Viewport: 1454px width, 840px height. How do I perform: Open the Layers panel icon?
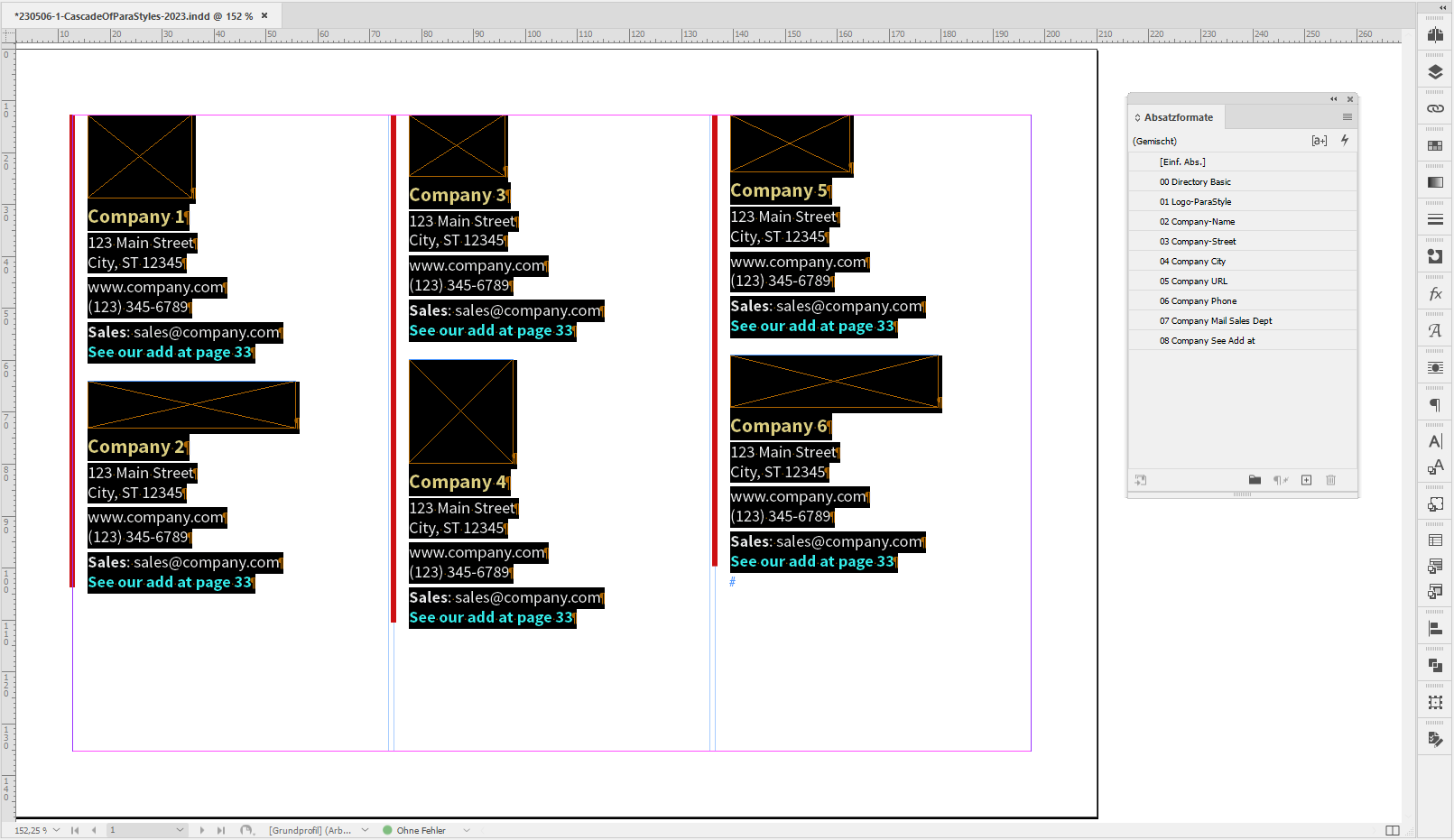tap(1434, 72)
